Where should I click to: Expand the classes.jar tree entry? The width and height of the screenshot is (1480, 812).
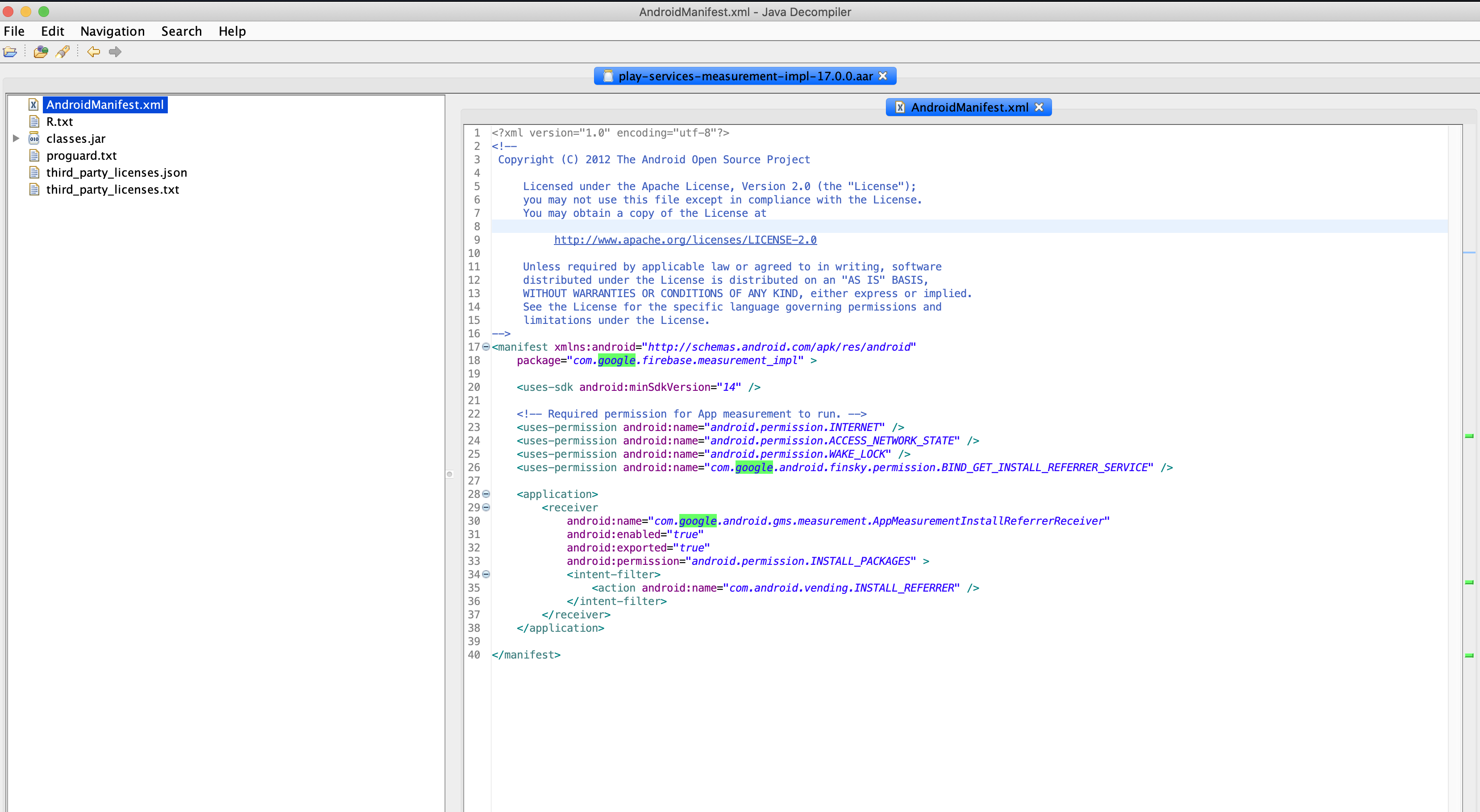point(16,138)
